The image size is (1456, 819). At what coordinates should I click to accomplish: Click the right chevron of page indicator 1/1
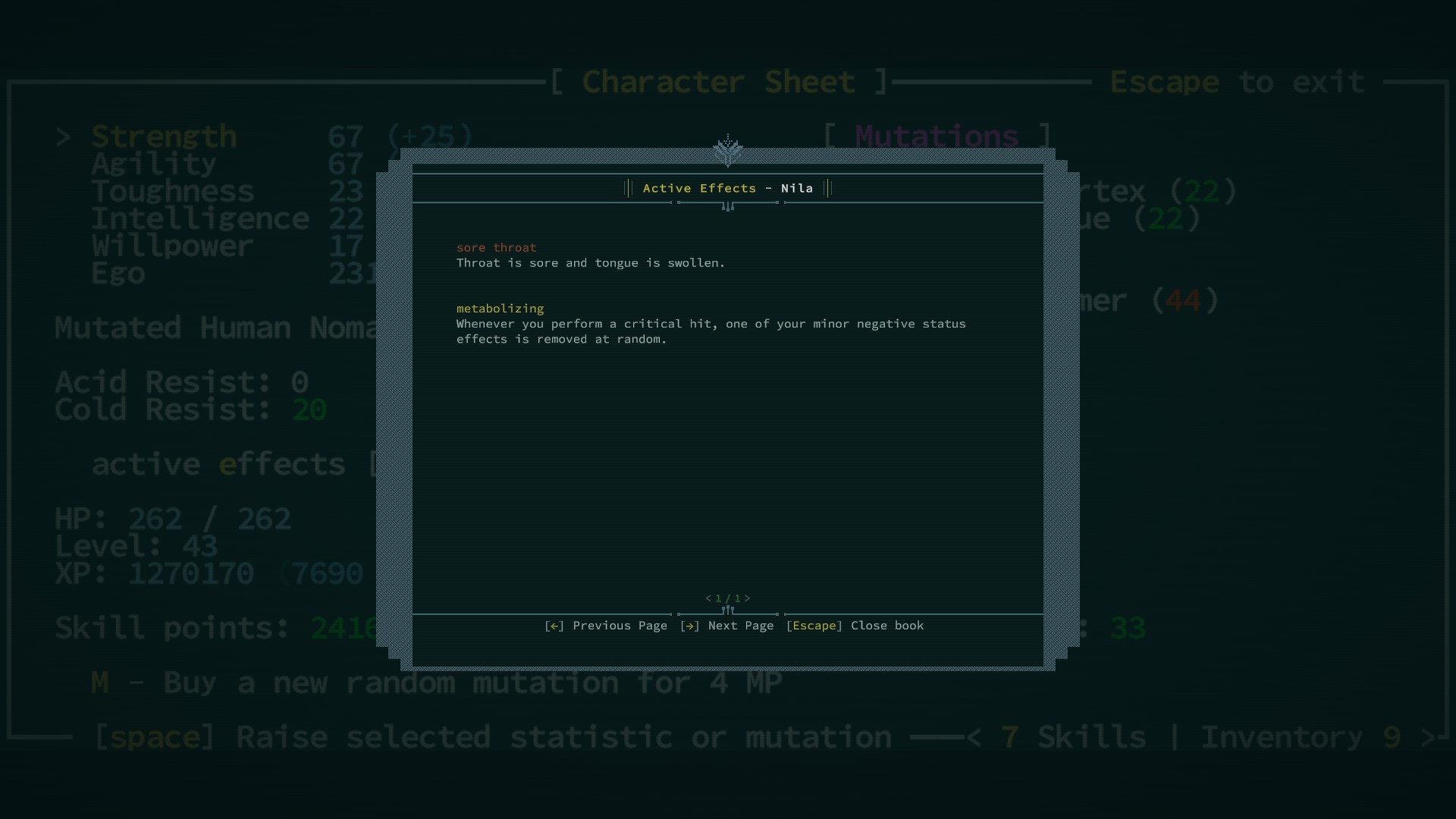pyautogui.click(x=748, y=598)
